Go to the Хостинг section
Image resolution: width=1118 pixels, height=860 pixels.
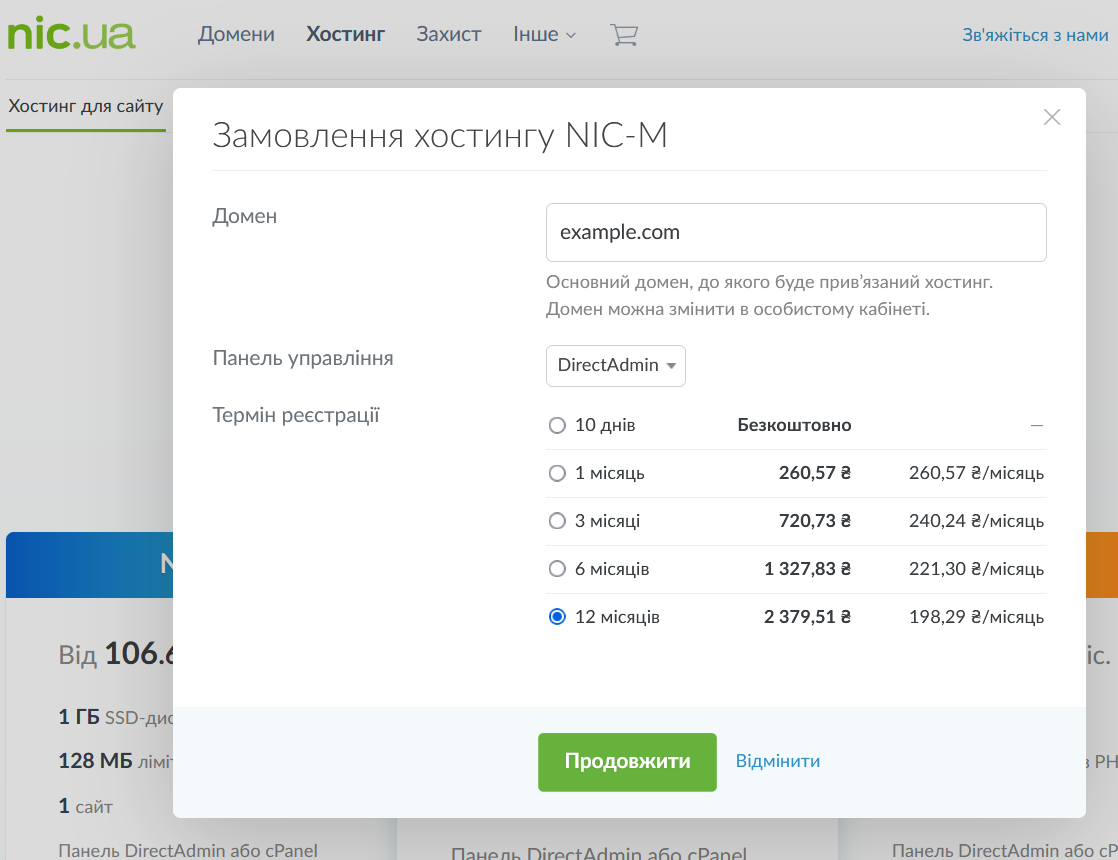tap(345, 35)
